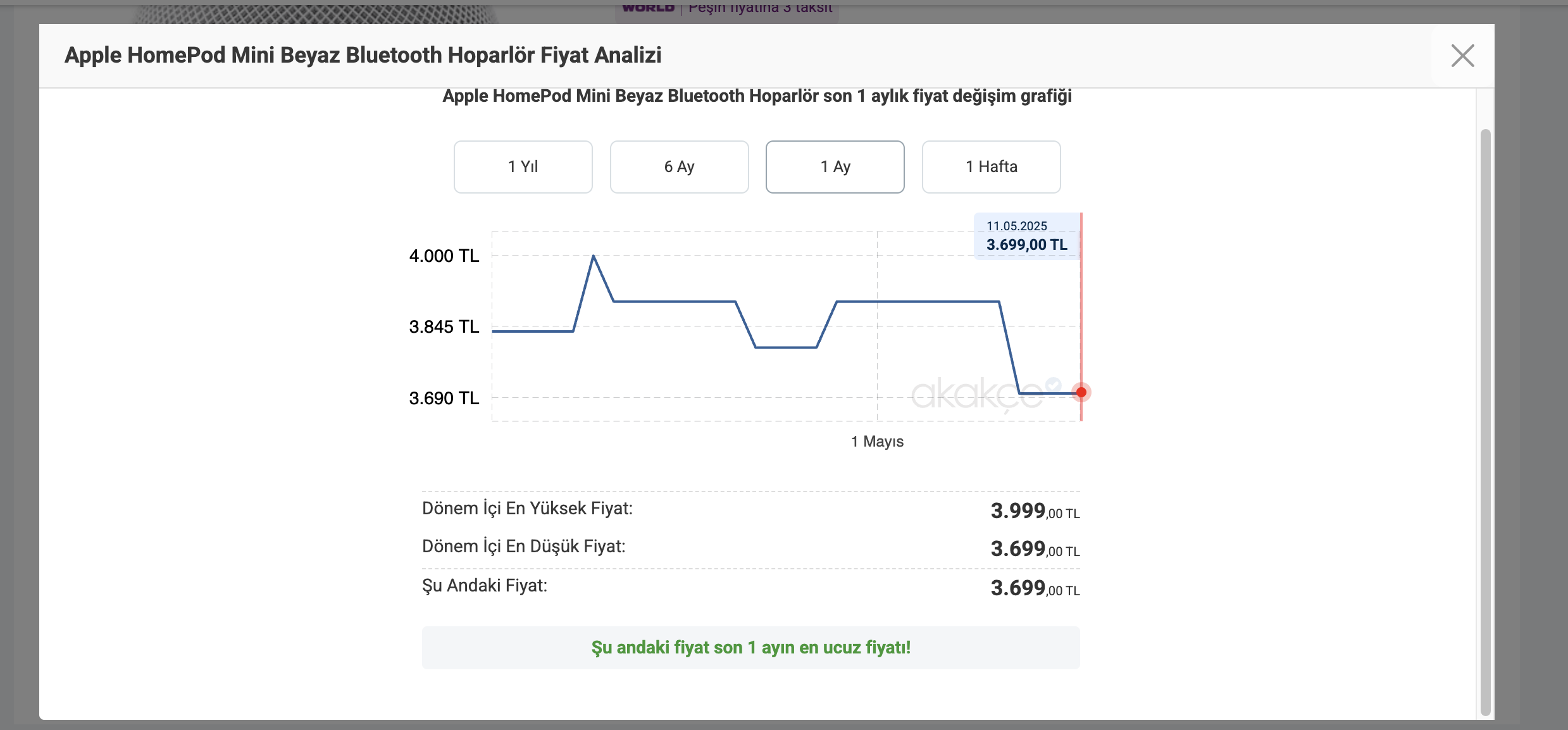
Task: Select the 1 Yıl time range
Action: [523, 167]
